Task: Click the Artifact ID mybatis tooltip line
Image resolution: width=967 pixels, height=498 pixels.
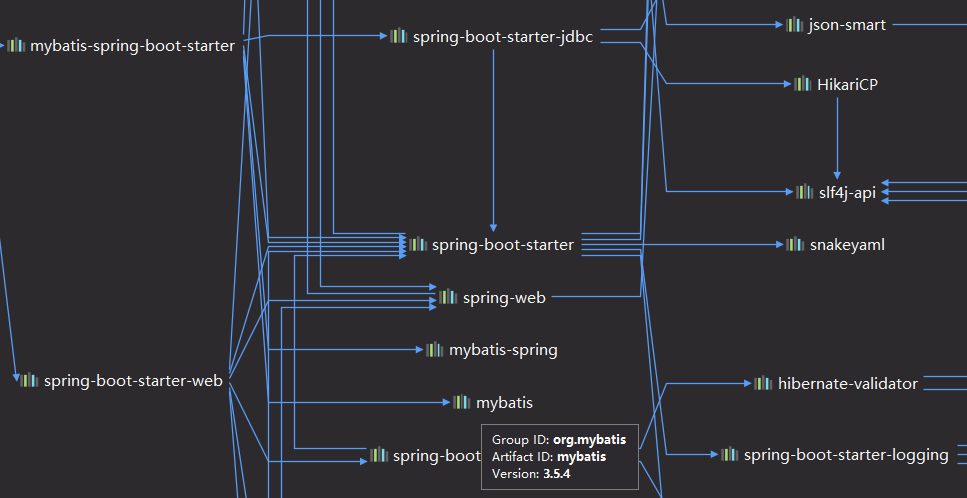Action: (549, 457)
